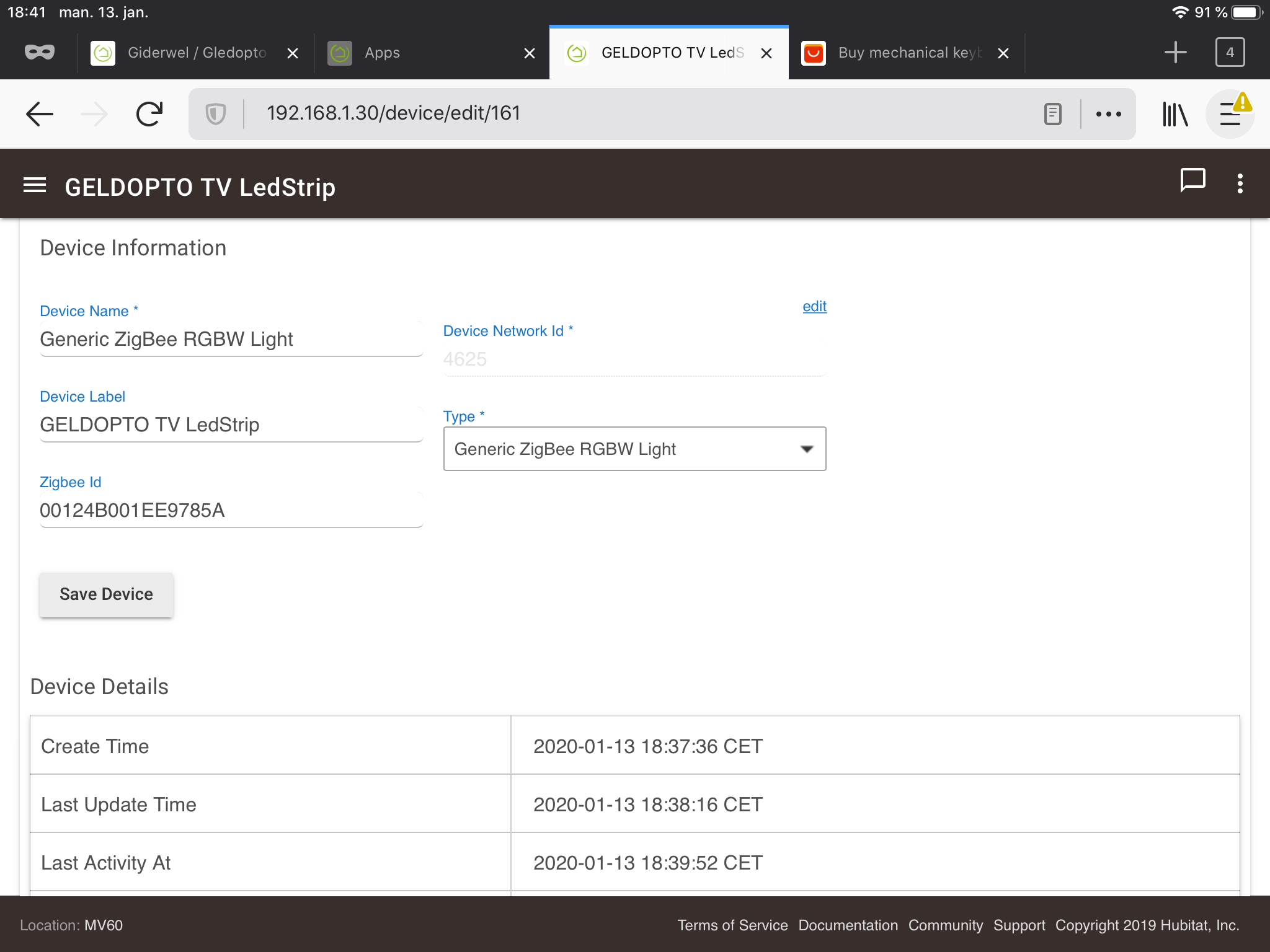This screenshot has width=1270, height=952.
Task: Expand the Type dropdown Generic ZigBee RGBW Light
Action: [634, 449]
